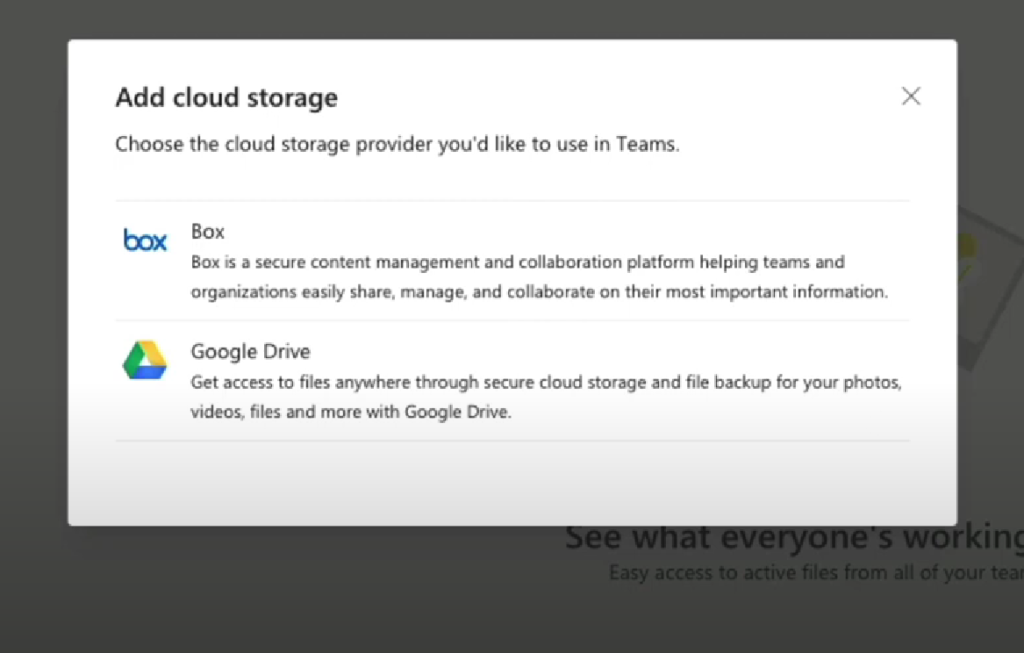1024x653 pixels.
Task: Click the Box label text
Action: 207,231
